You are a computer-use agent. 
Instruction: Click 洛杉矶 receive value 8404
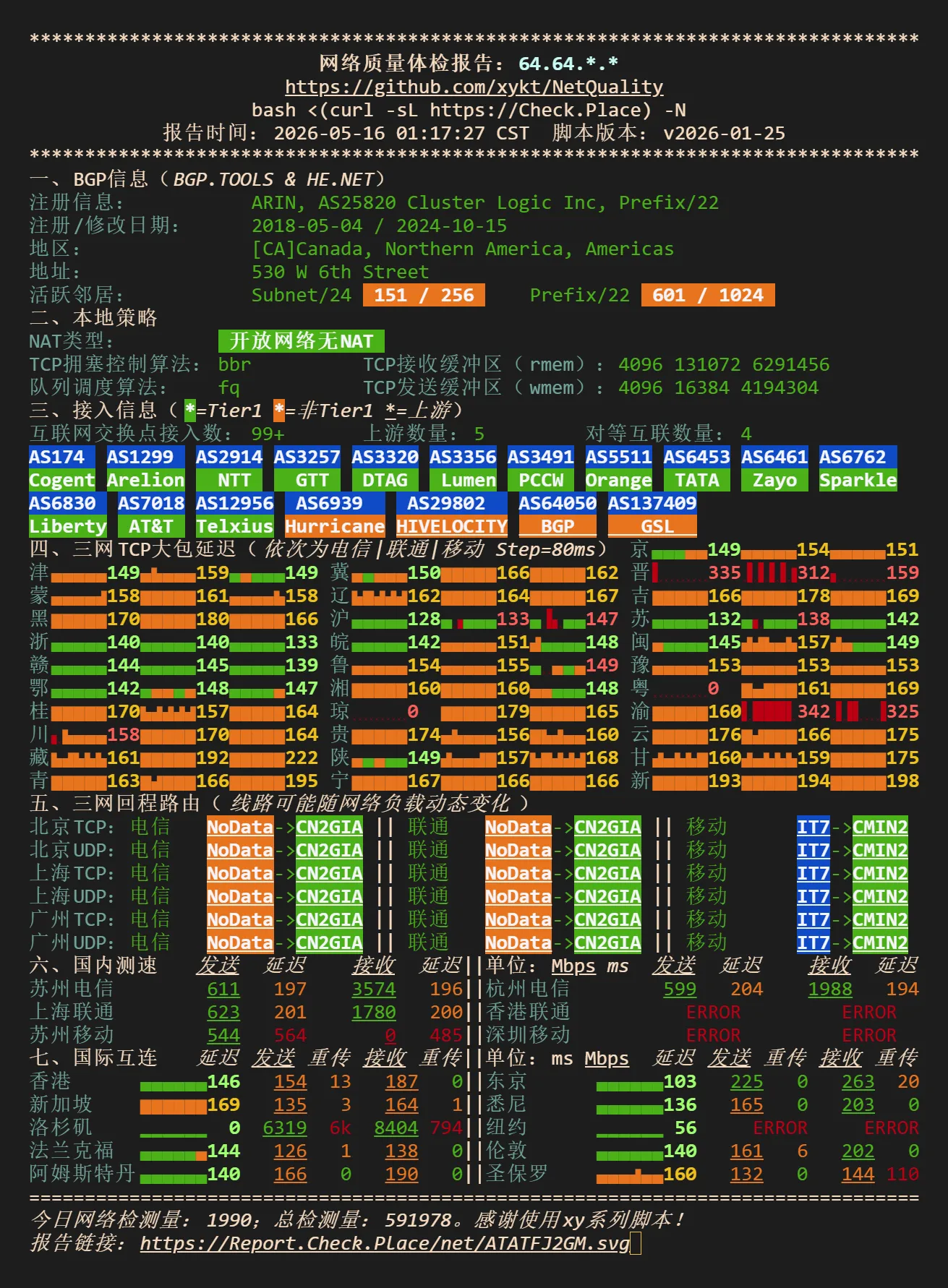(x=396, y=1128)
